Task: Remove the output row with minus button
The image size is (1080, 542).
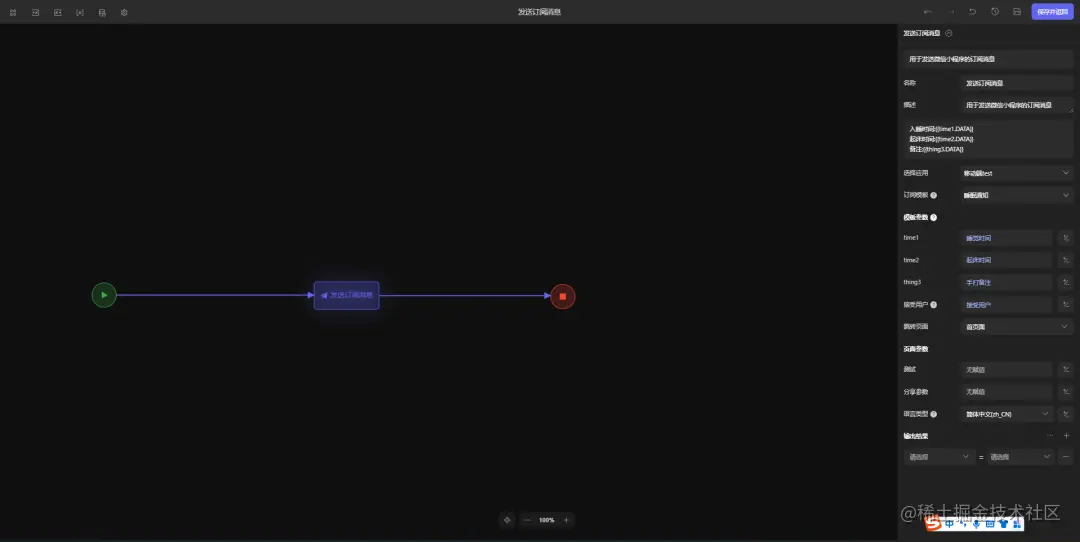Action: pos(1066,457)
